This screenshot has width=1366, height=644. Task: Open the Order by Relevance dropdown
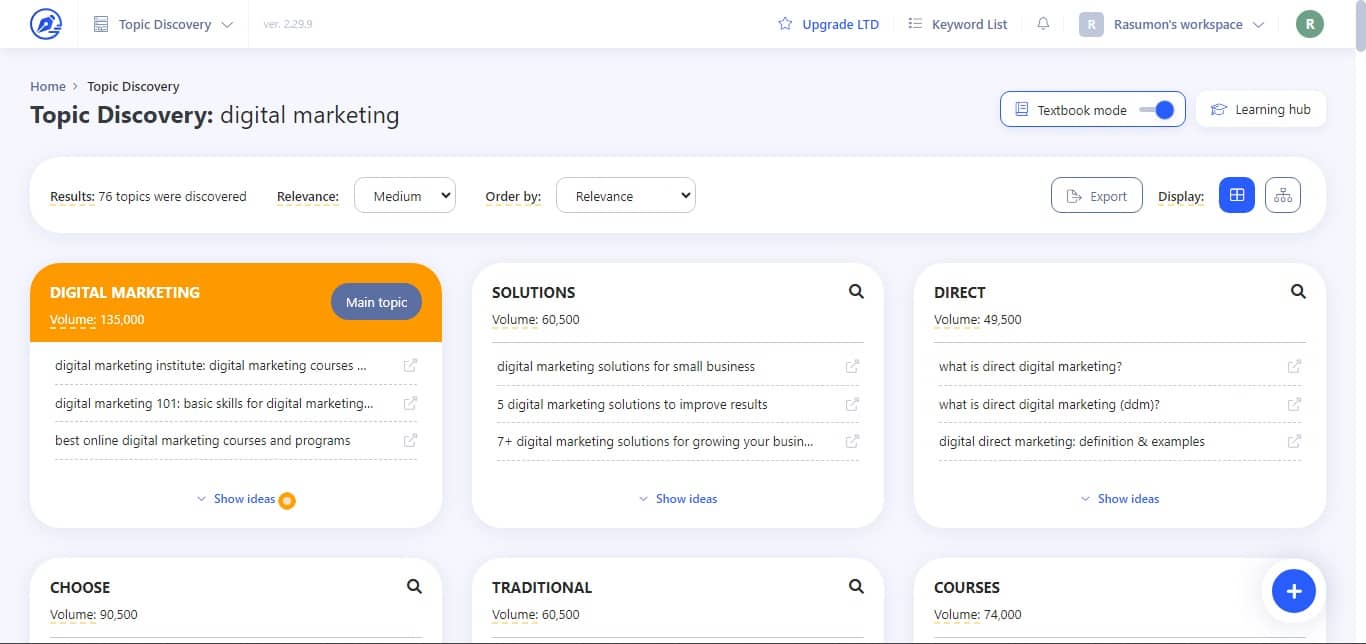point(625,196)
